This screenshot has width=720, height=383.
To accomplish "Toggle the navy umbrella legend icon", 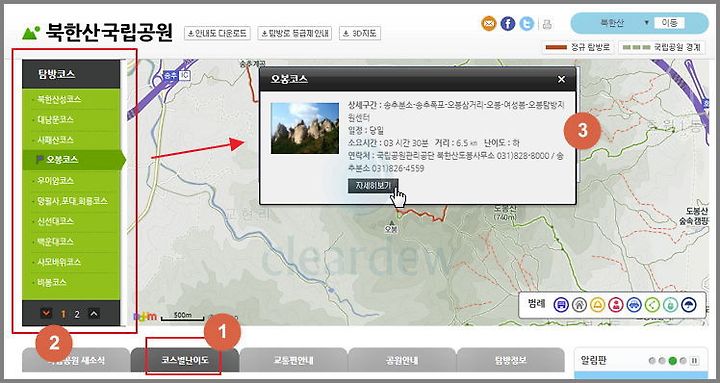I will (689, 304).
